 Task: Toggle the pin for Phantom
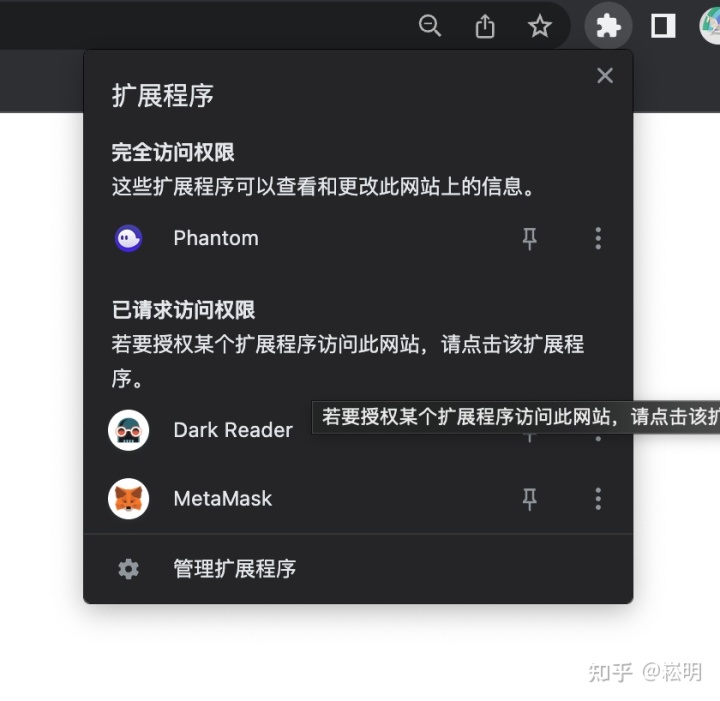pyautogui.click(x=530, y=238)
